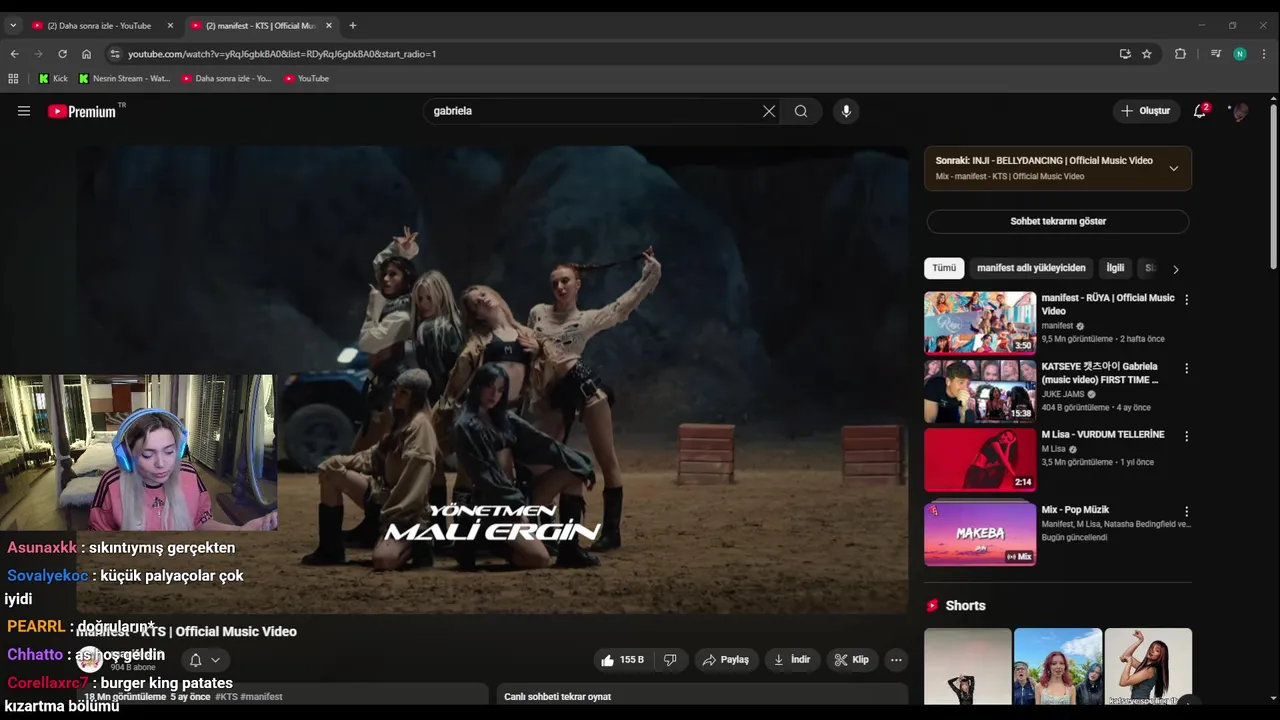
Task: Open Chrome three-dot menu
Action: tap(1265, 54)
